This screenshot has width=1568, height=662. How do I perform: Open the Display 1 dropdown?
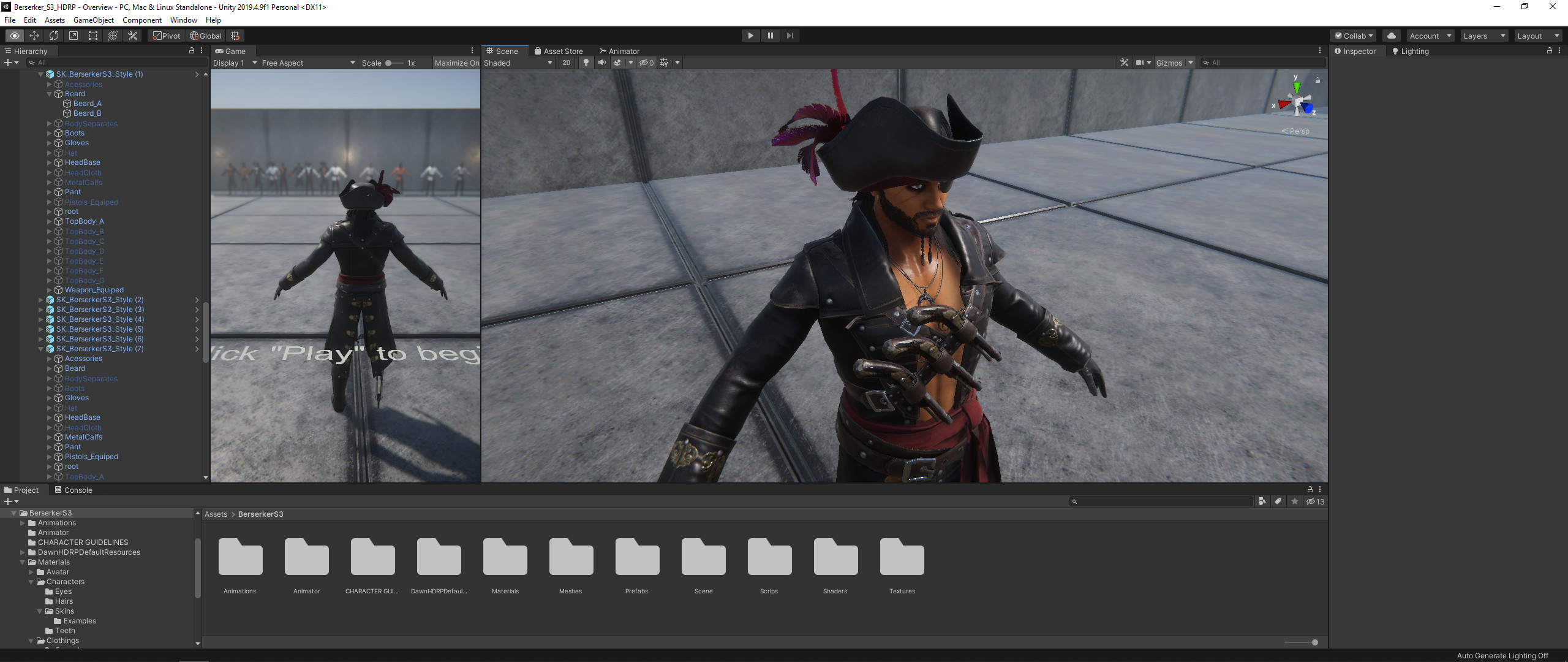[235, 63]
